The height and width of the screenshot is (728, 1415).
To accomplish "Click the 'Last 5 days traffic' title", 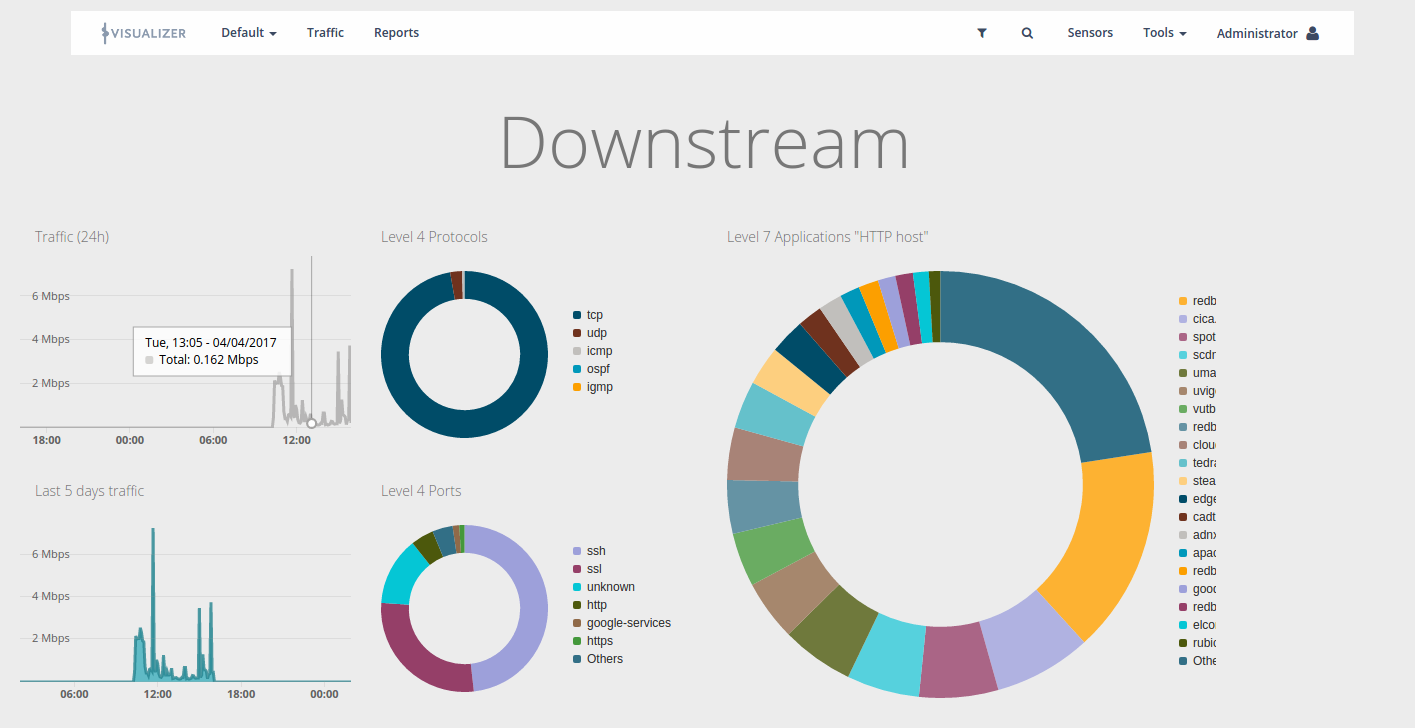I will click(x=89, y=491).
